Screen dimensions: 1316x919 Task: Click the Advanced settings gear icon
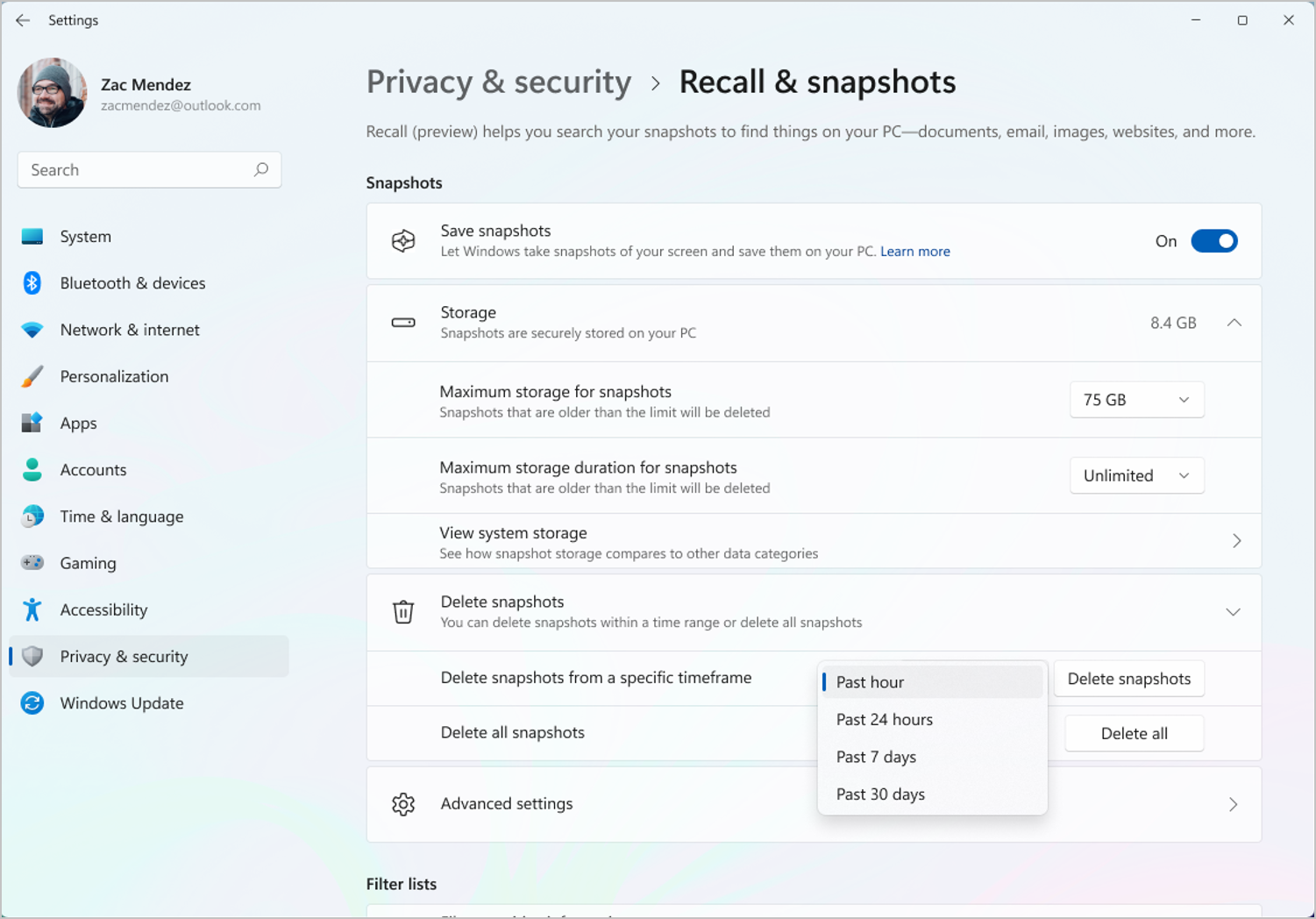(403, 804)
